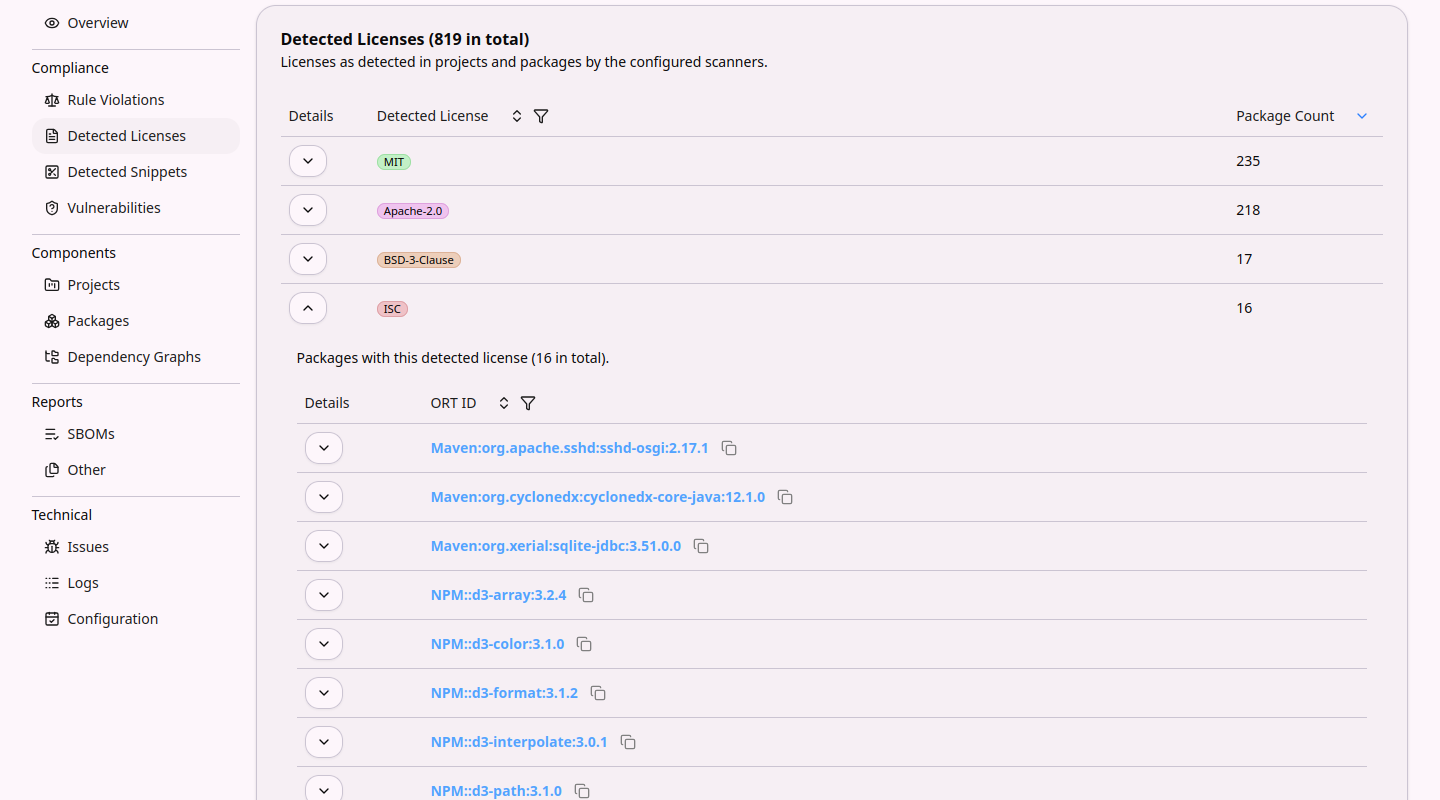Sort packages by ORT ID
The width and height of the screenshot is (1440, 800).
tap(504, 403)
